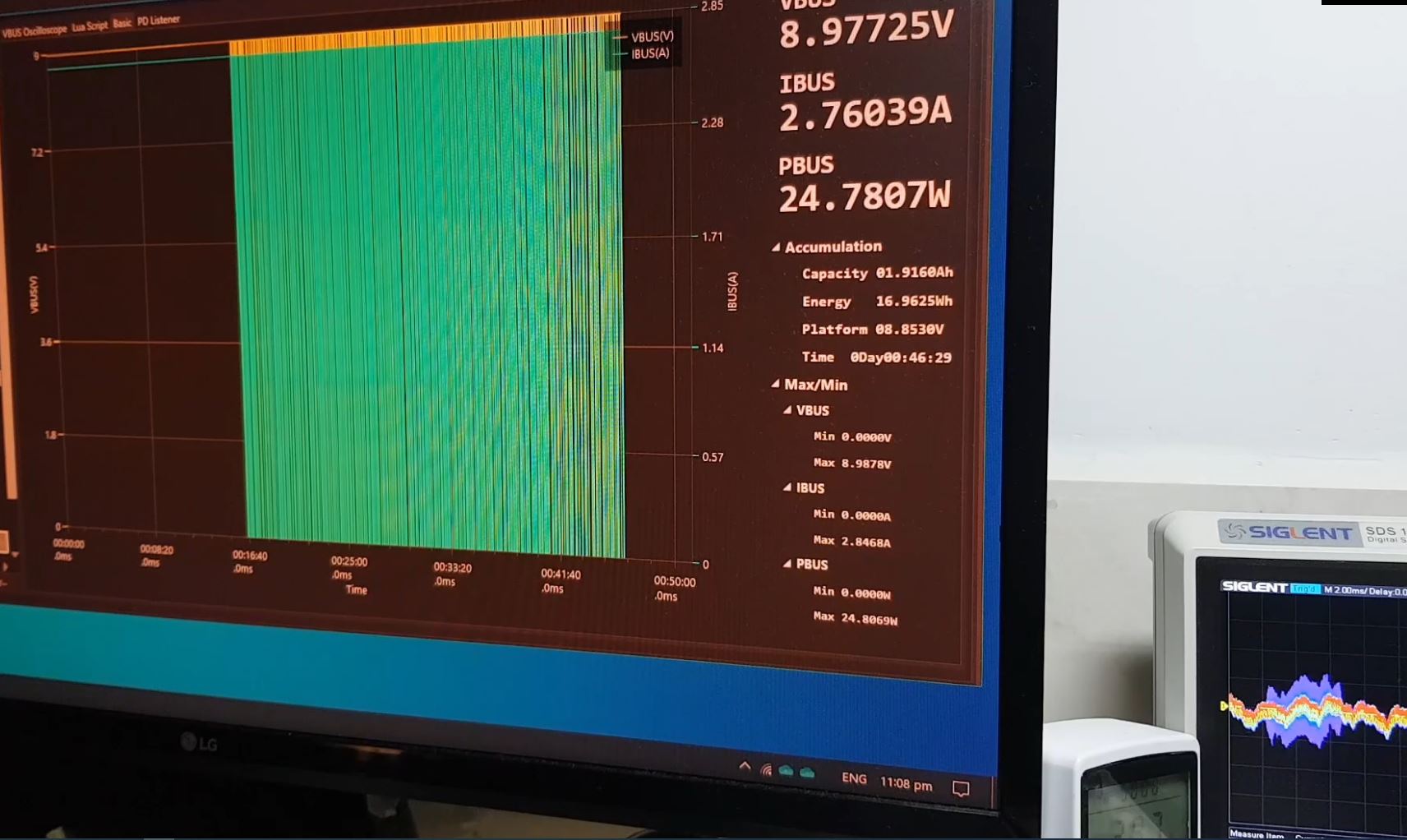Collapse the Max/Min section triangle

point(775,384)
